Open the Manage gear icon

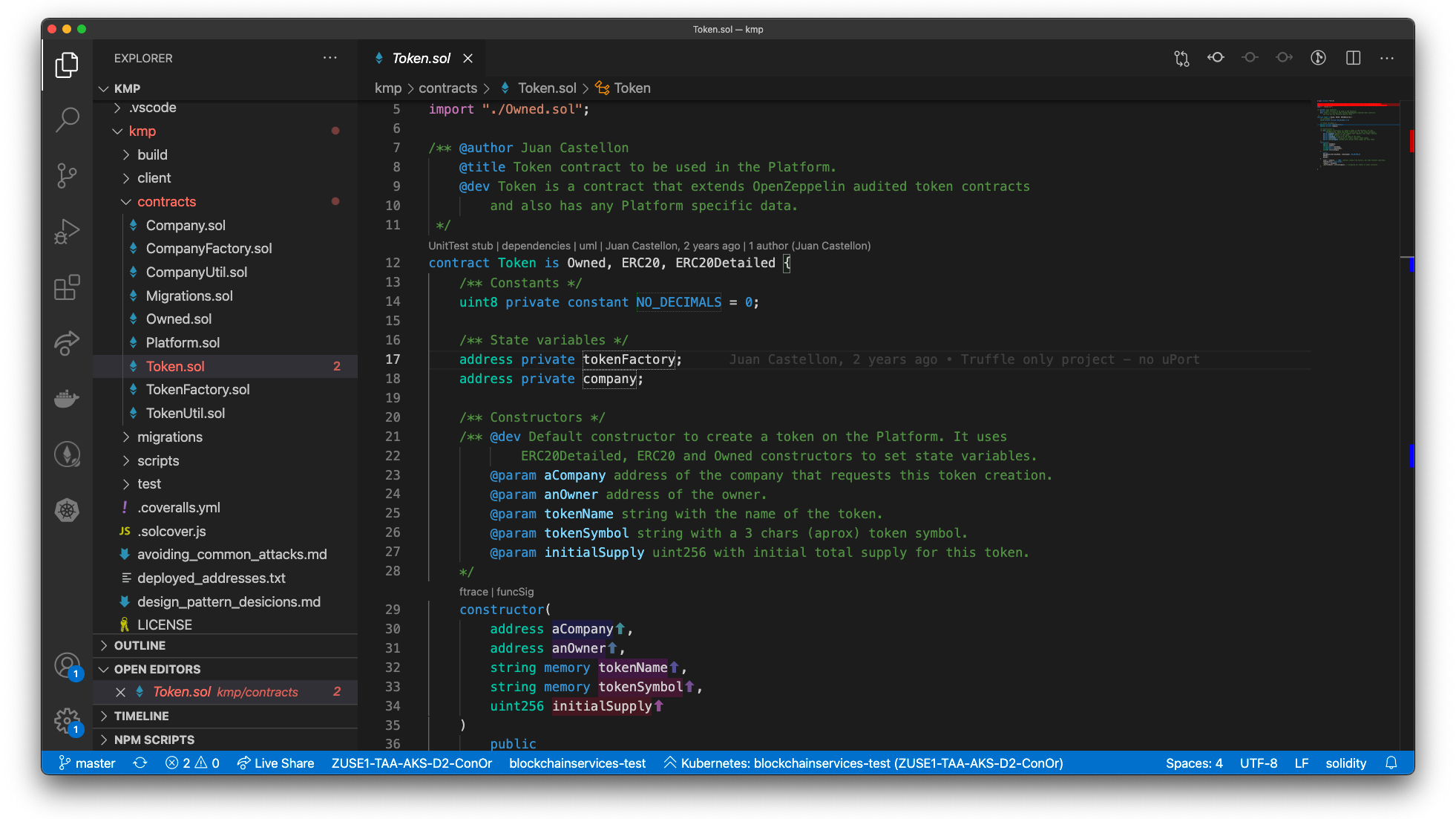point(67,720)
